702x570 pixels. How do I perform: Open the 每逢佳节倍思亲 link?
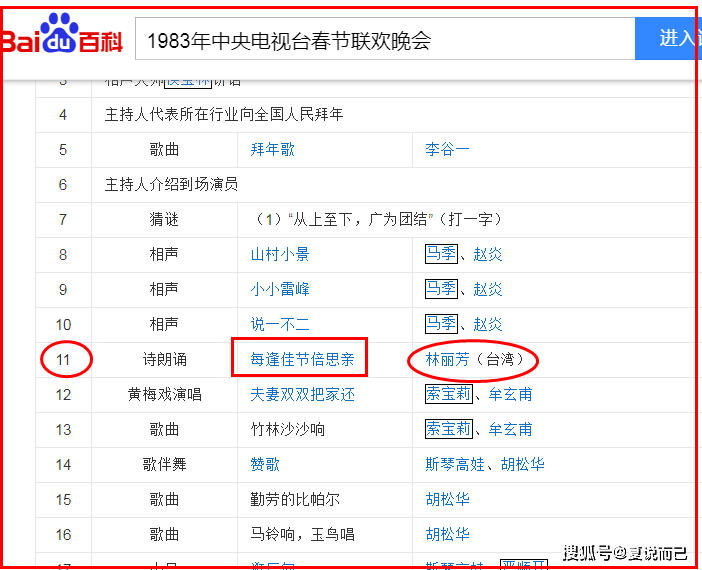[302, 359]
